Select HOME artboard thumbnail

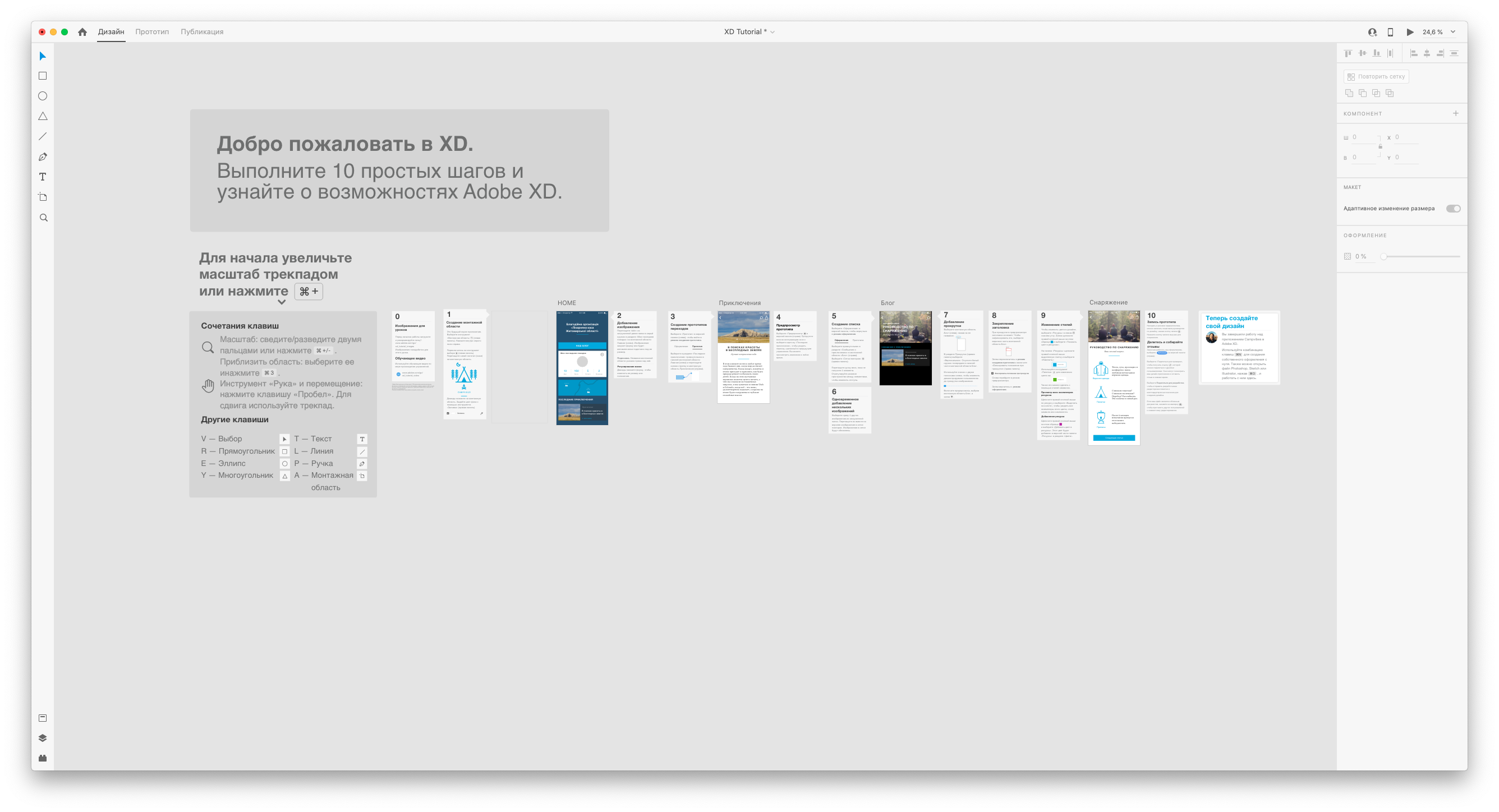click(x=582, y=368)
